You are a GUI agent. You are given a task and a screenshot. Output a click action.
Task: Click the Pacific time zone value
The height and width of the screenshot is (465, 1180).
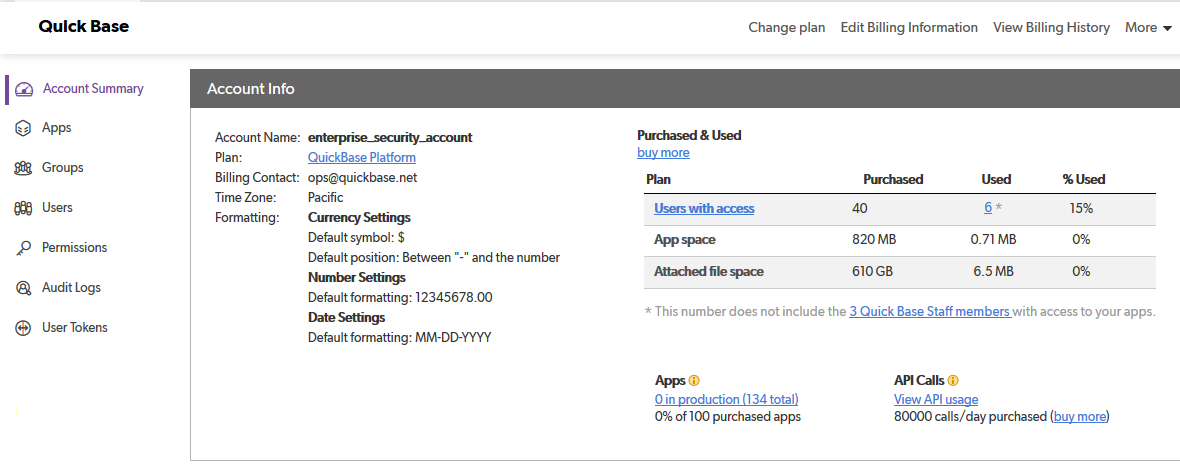pyautogui.click(x=326, y=198)
